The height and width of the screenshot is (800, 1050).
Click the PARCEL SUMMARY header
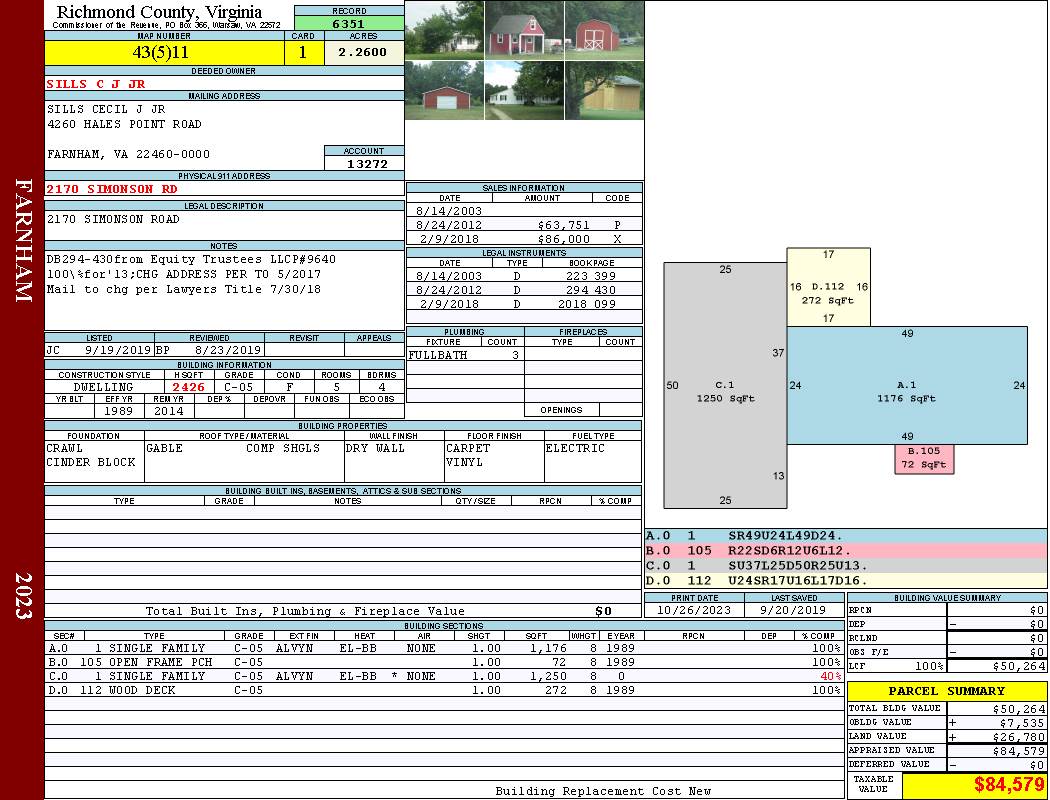point(946,691)
